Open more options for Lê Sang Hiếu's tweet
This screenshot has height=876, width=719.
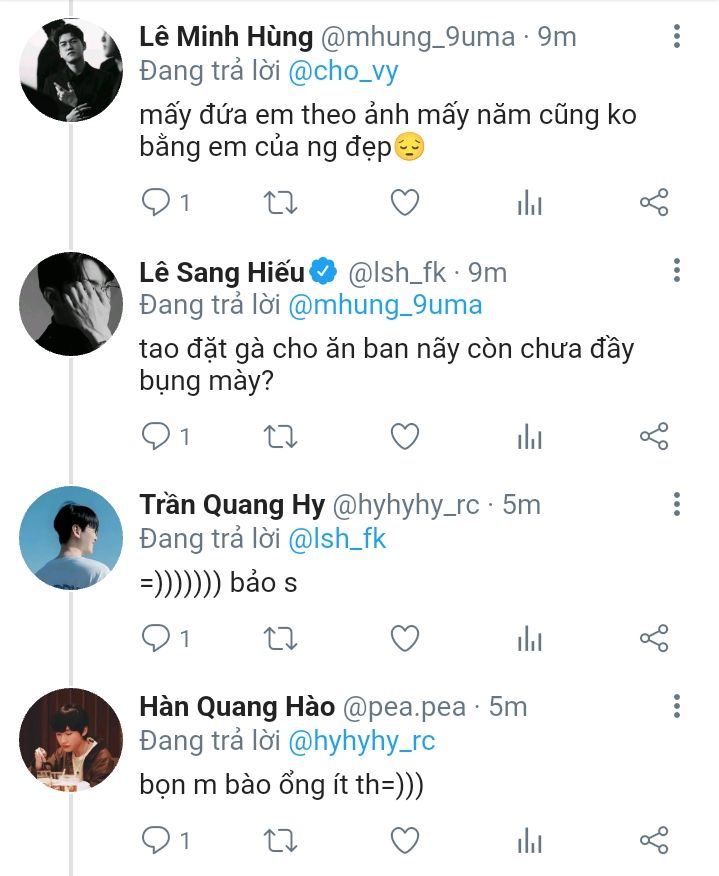677,271
